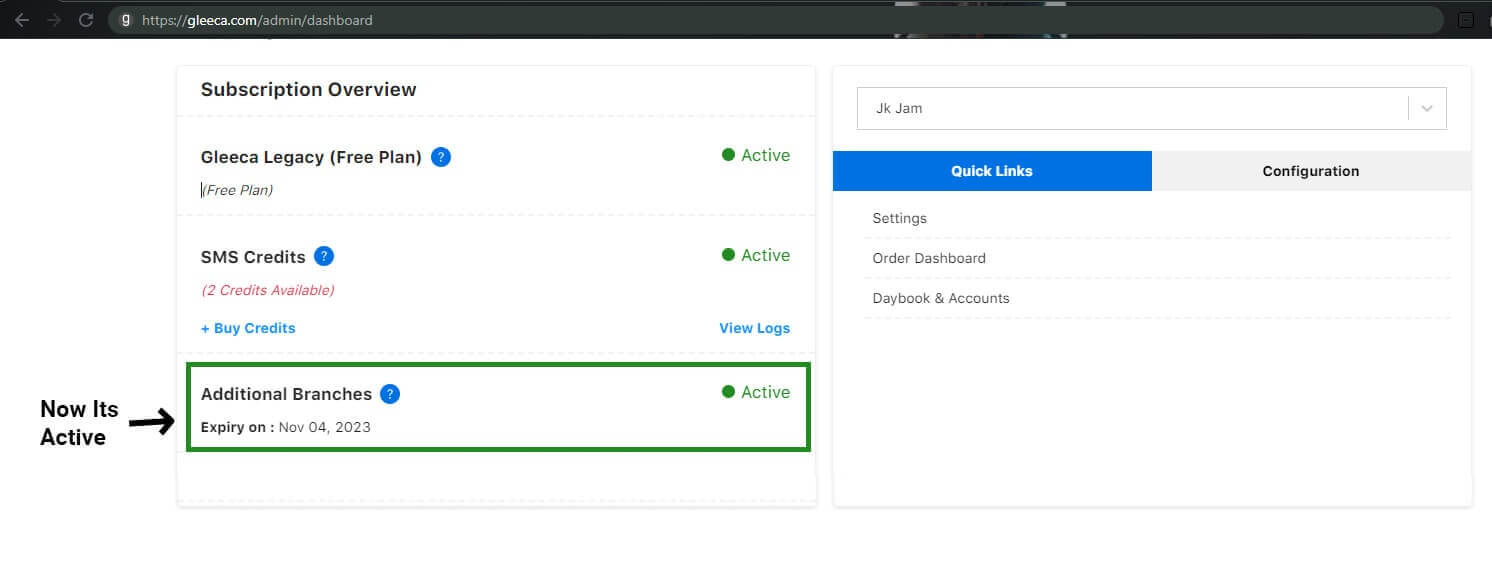This screenshot has width=1492, height=562.
Task: Click help icon beside Gleeca Legacy plan
Action: pos(441,157)
